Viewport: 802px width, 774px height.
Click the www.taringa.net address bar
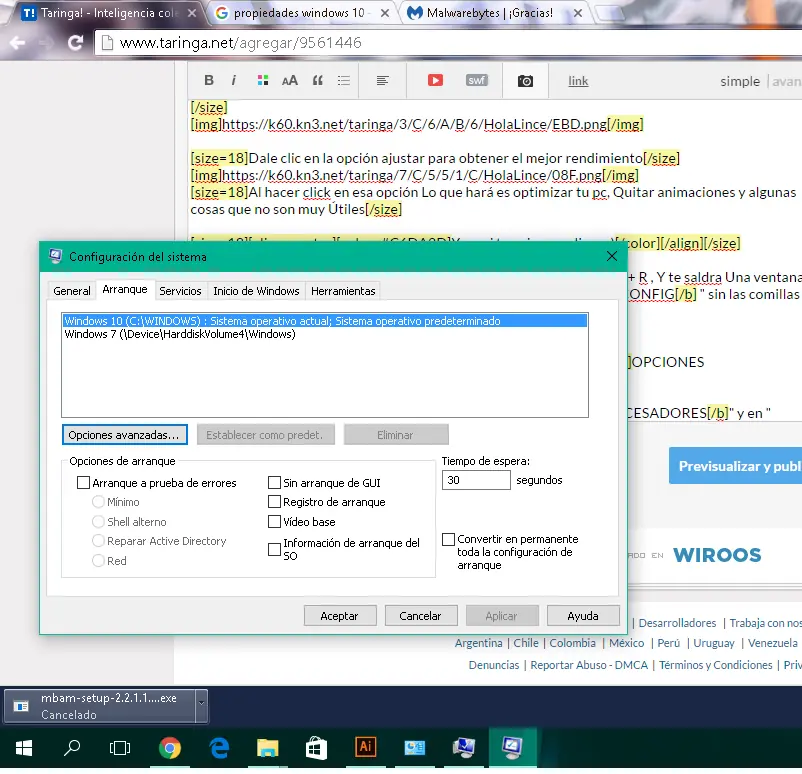point(450,43)
